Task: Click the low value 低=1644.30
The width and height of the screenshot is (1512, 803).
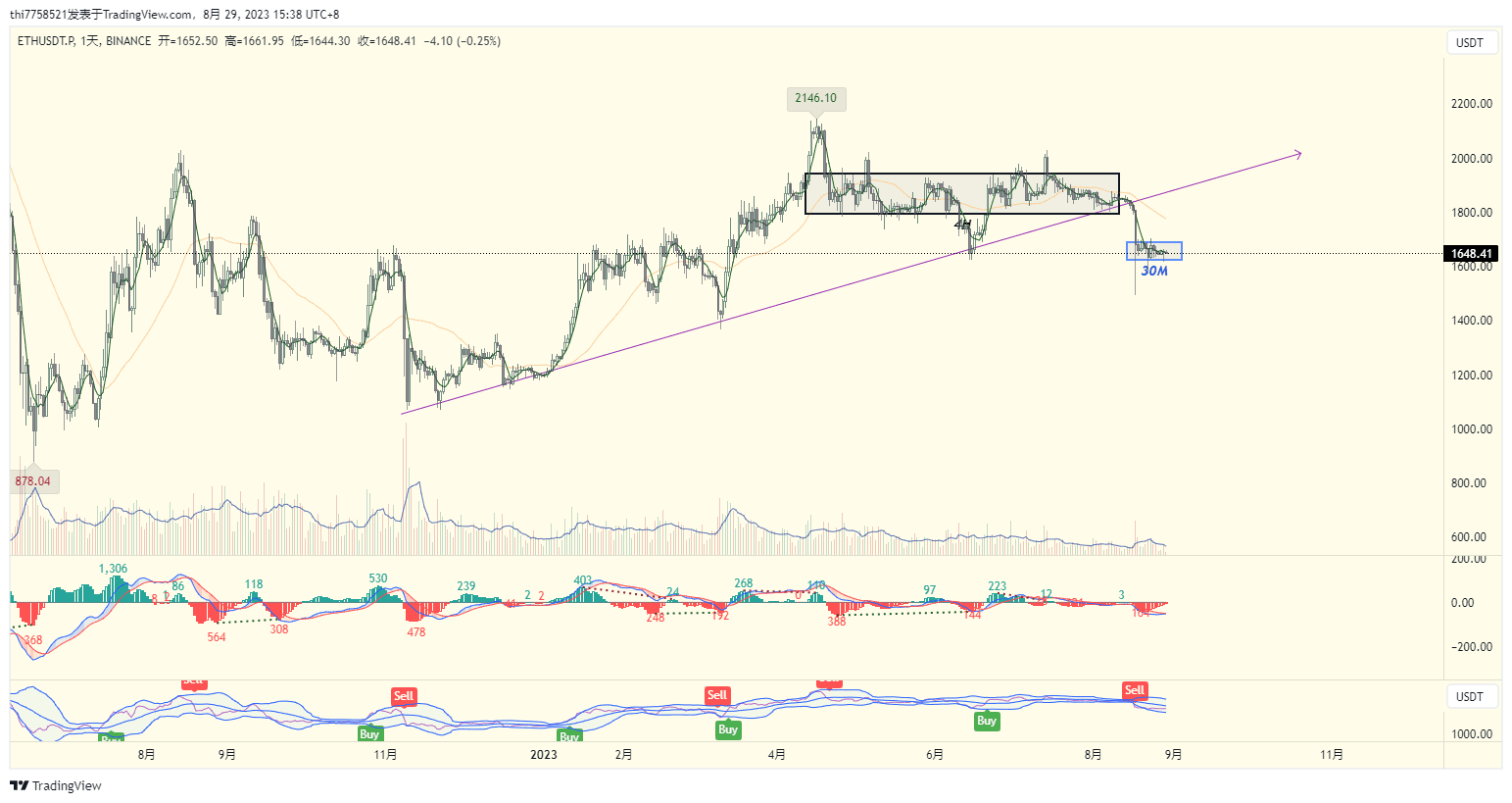Action: point(320,41)
